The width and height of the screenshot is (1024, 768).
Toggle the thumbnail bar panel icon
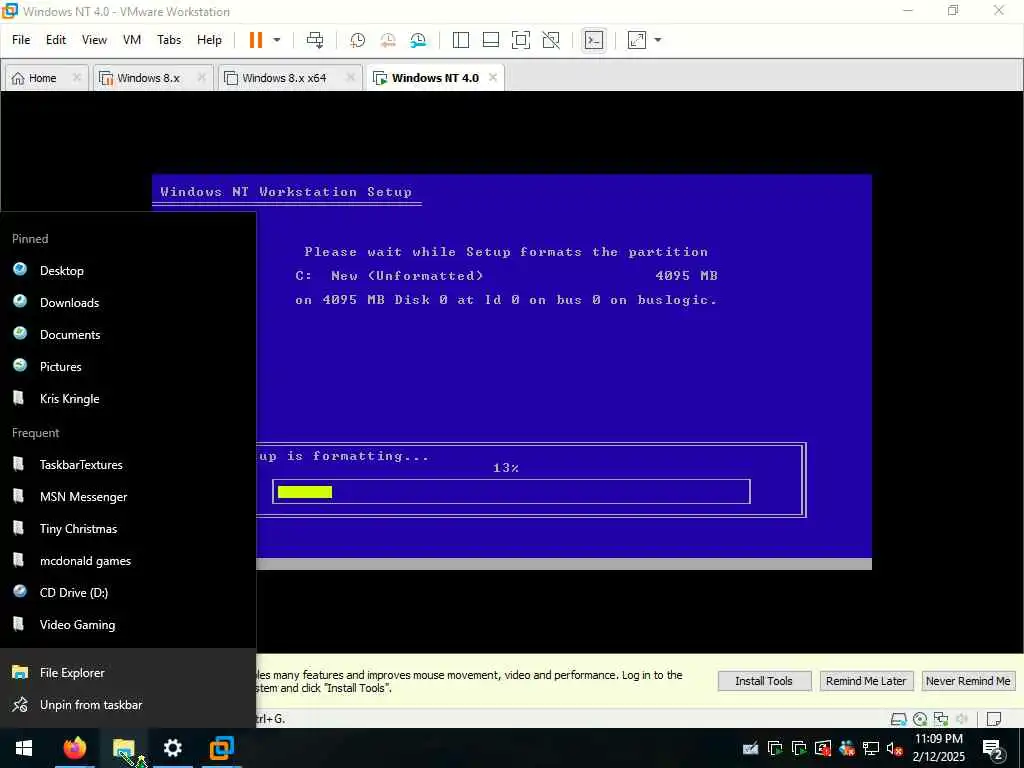coord(490,40)
